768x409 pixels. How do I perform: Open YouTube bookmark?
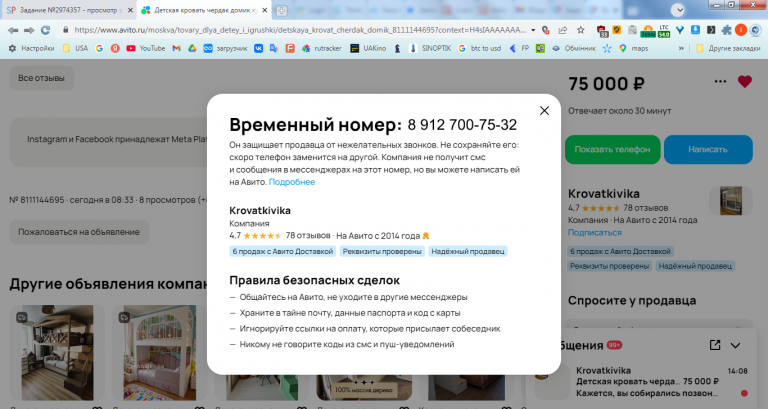tap(145, 48)
